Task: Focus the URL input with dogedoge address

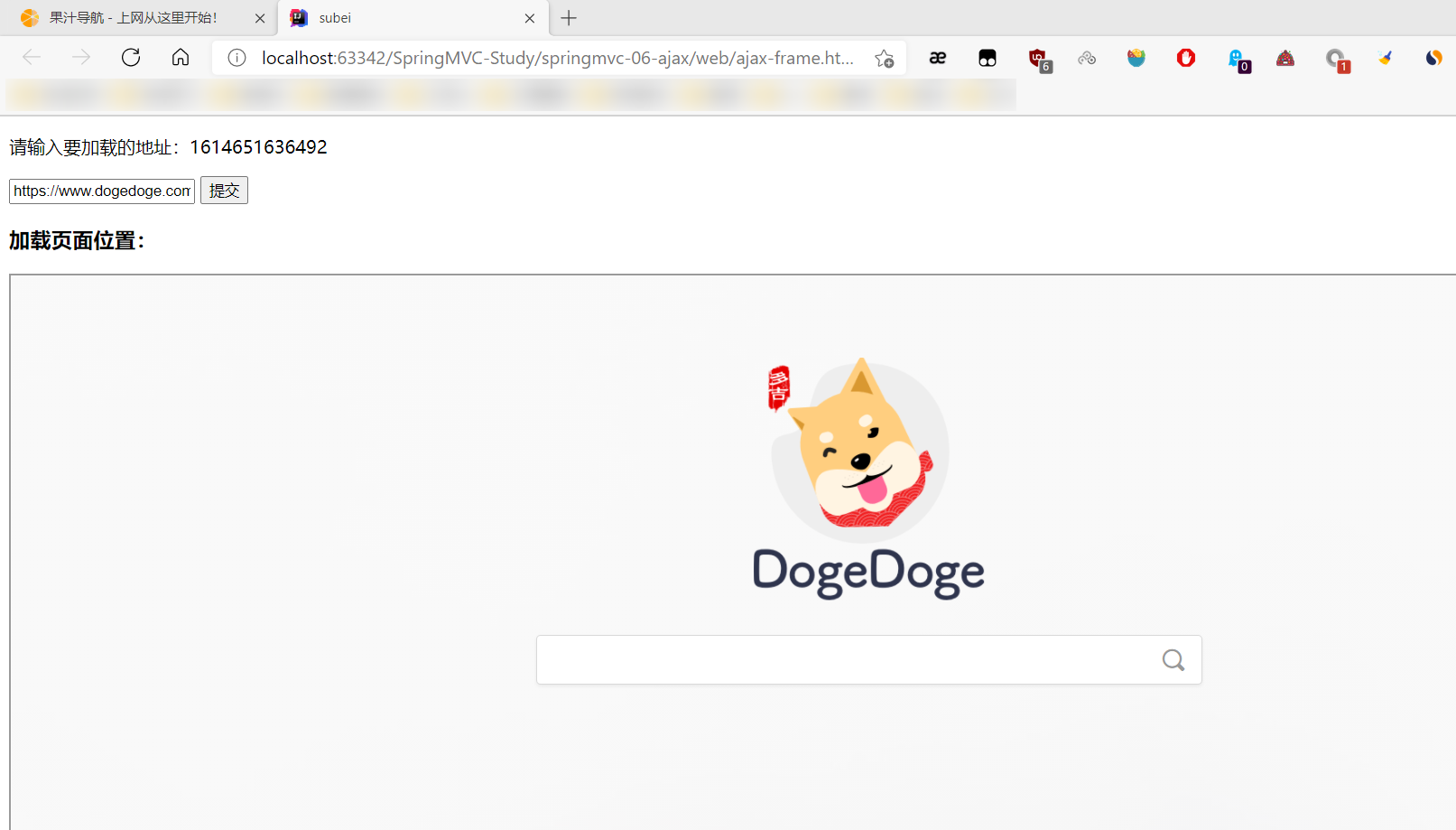Action: click(102, 191)
